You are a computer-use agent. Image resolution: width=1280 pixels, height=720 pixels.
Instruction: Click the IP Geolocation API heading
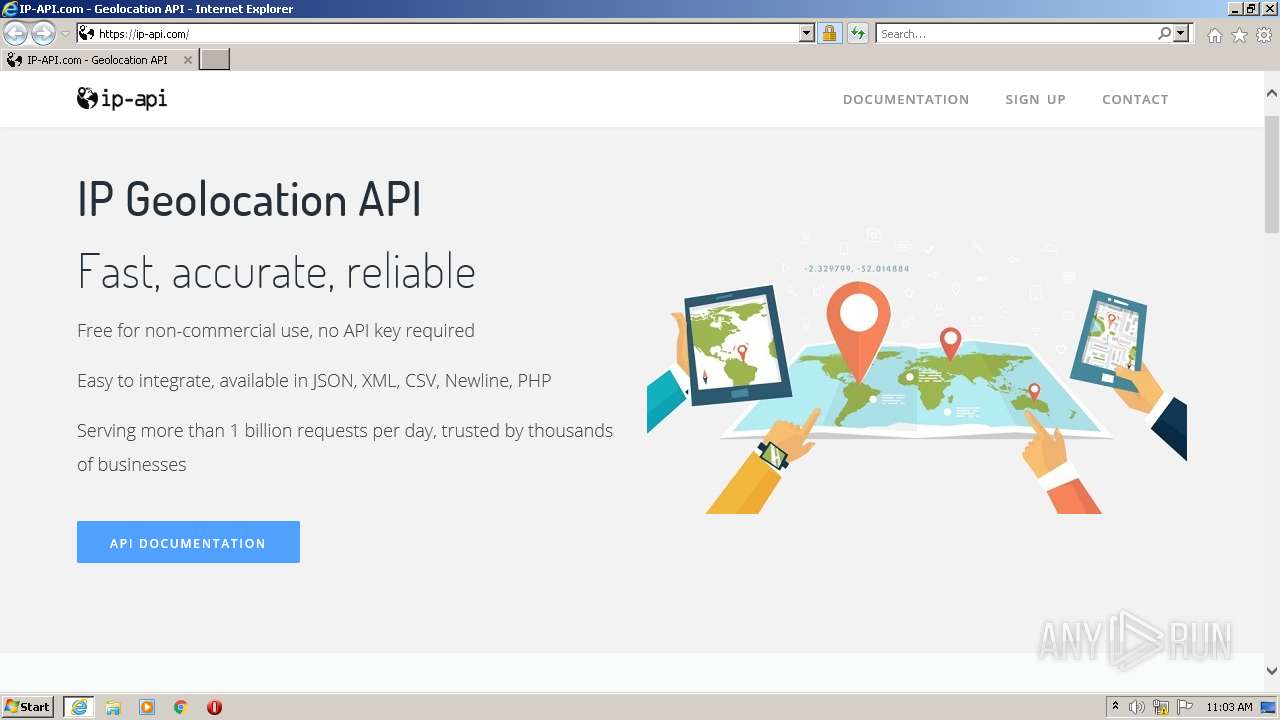point(249,199)
